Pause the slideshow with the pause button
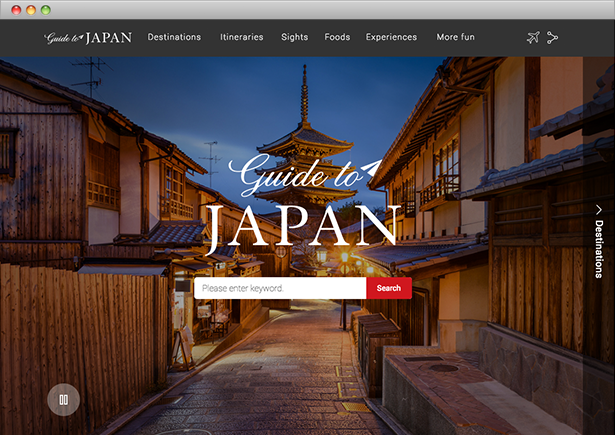Viewport: 615px width, 435px height. tap(64, 400)
